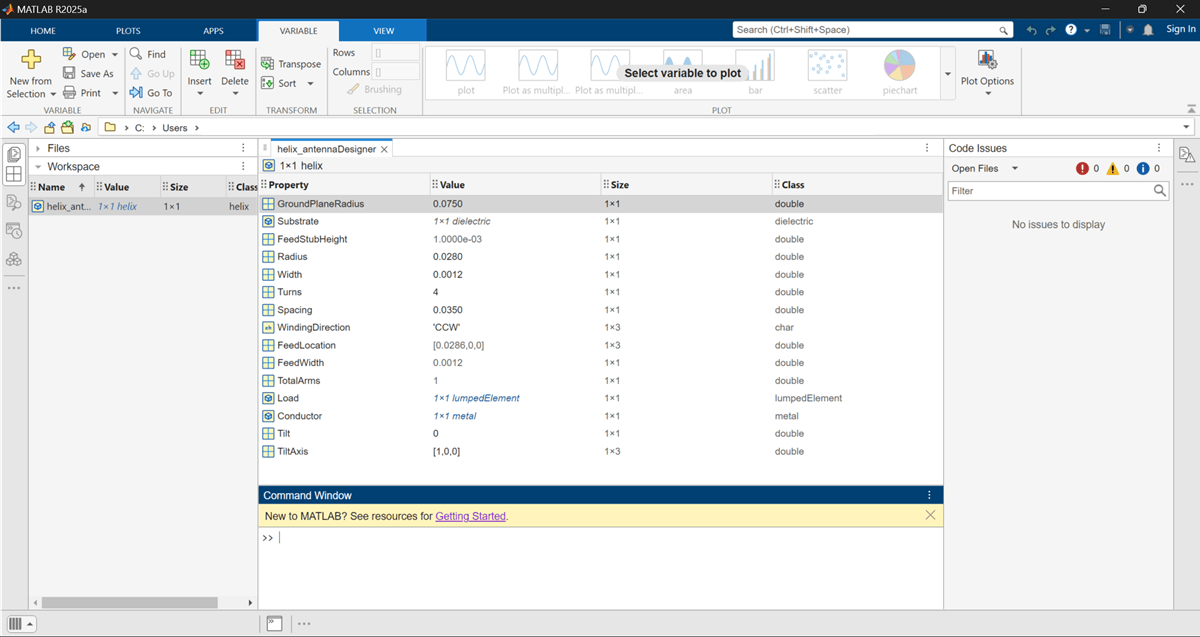Viewport: 1200px width, 637px height.
Task: Open the Command History sidebar icon
Action: click(14, 231)
